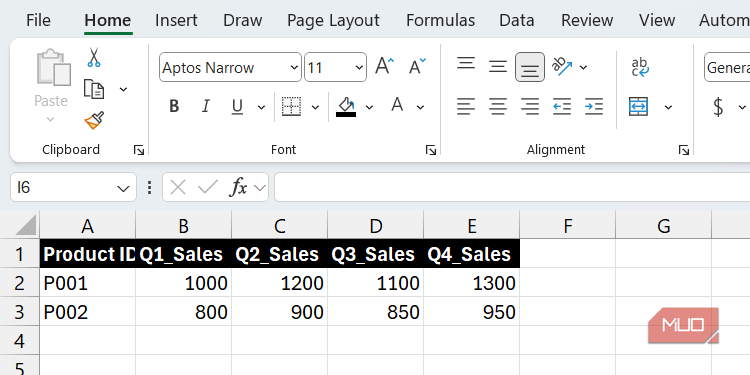Open the Merge & Center dropdown arrow
750x375 pixels.
pos(668,107)
